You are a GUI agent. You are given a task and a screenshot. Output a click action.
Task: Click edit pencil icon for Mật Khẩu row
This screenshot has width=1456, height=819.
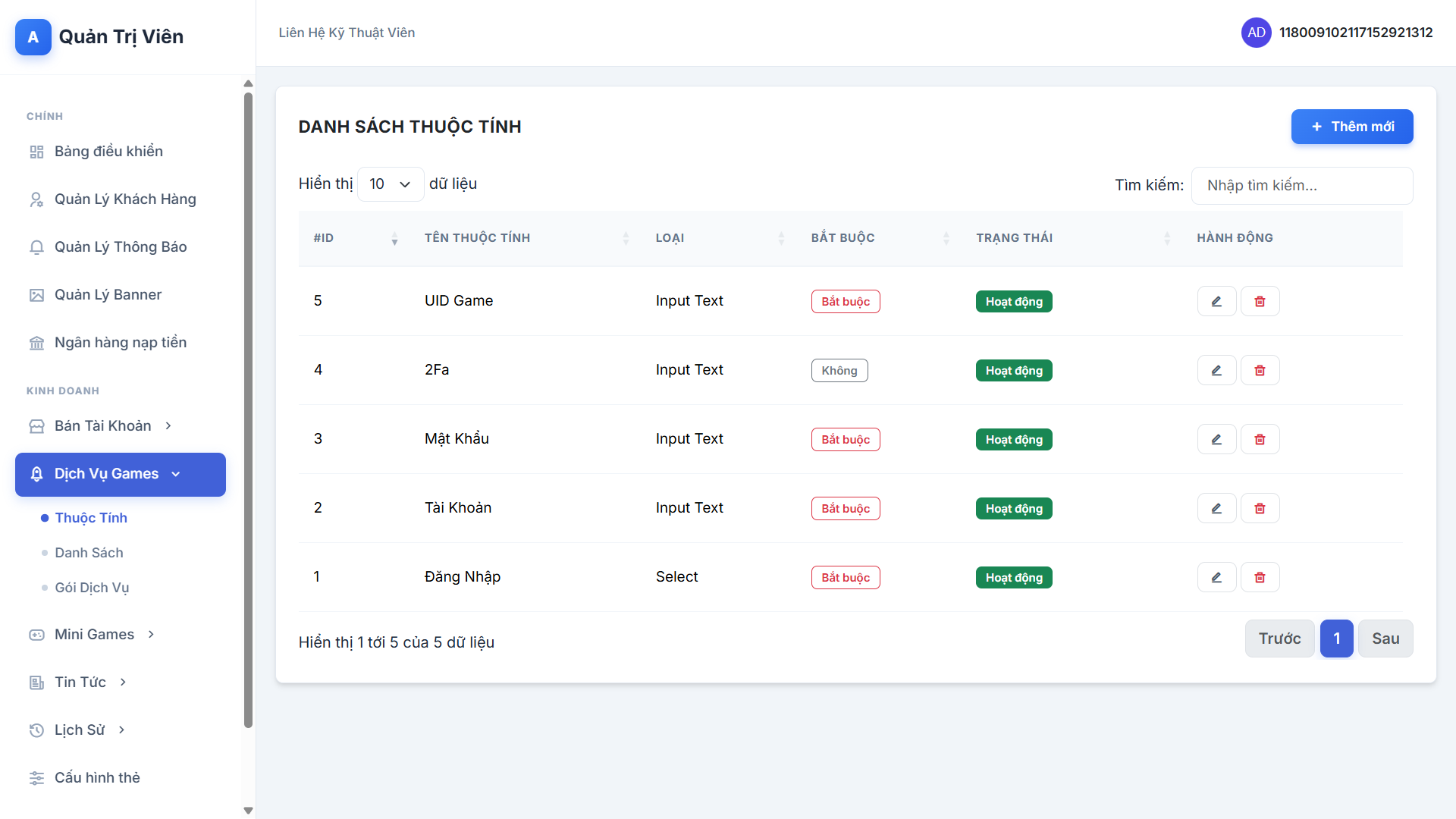1216,439
